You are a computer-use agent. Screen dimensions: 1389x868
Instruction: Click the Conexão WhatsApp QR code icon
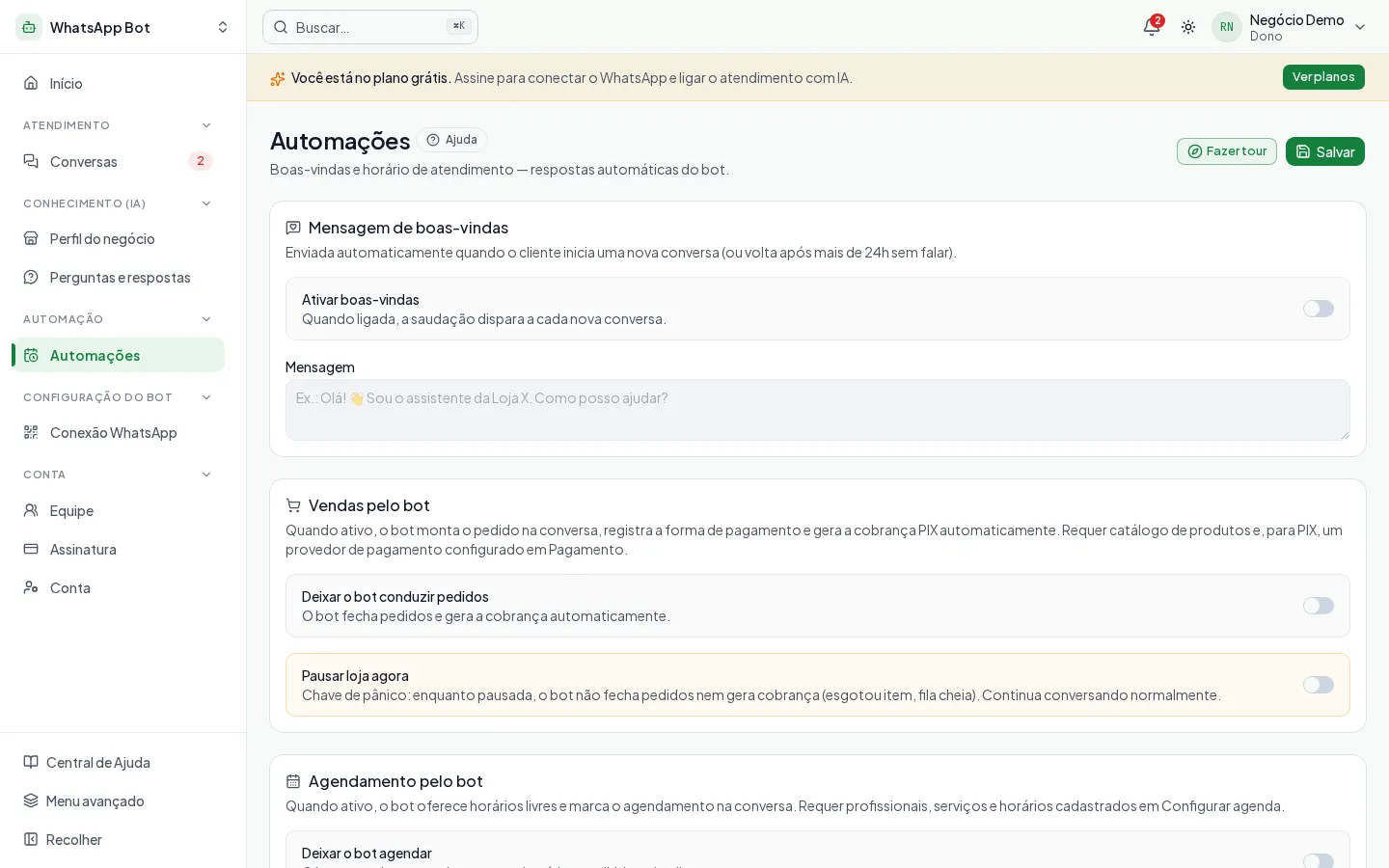coord(31,432)
